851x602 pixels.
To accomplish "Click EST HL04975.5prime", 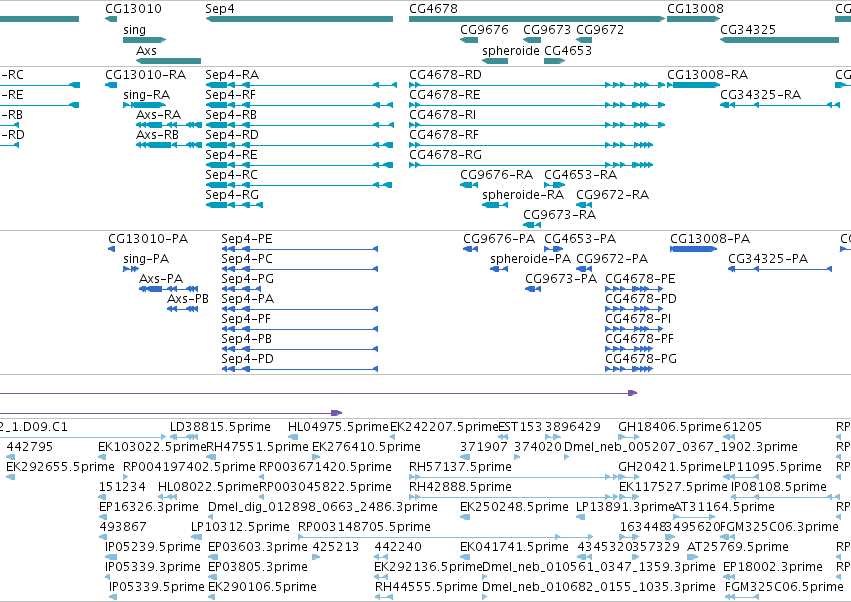I will [338, 427].
